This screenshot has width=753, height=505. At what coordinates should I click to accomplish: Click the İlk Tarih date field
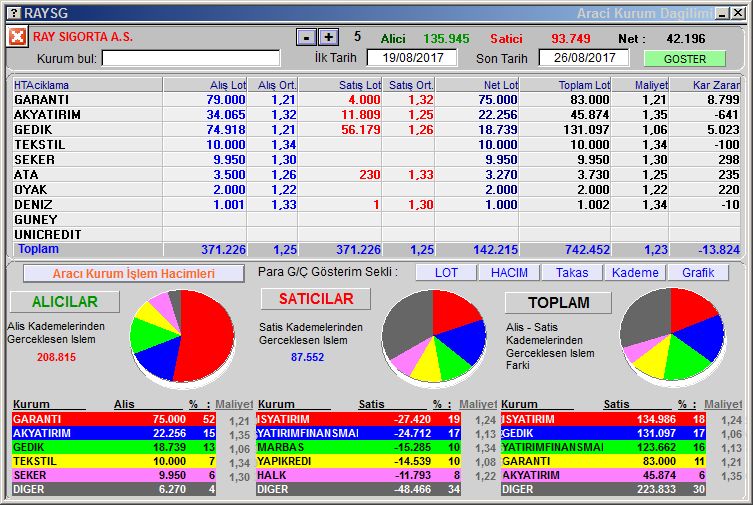412,58
